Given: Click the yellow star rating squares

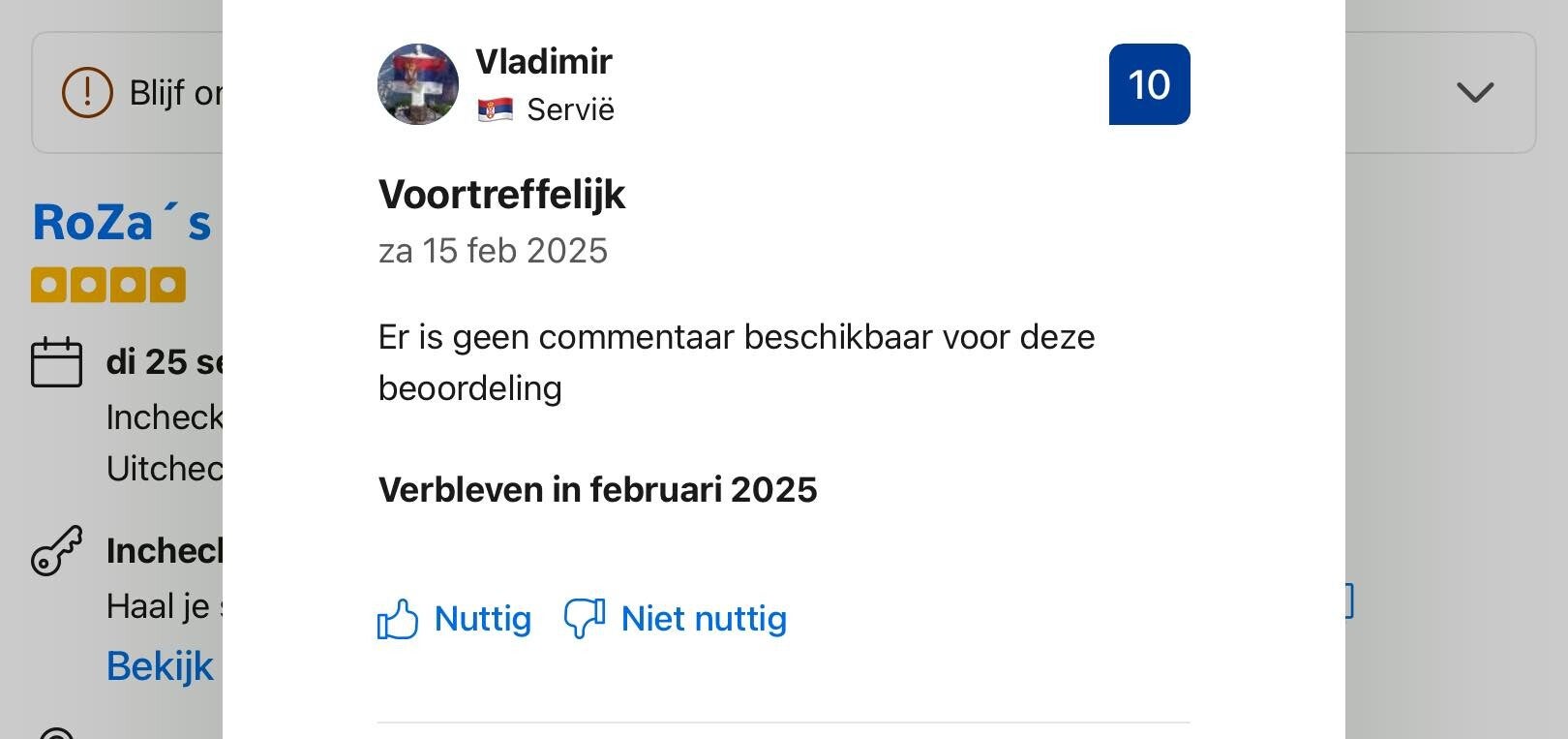Looking at the screenshot, I should (108, 286).
